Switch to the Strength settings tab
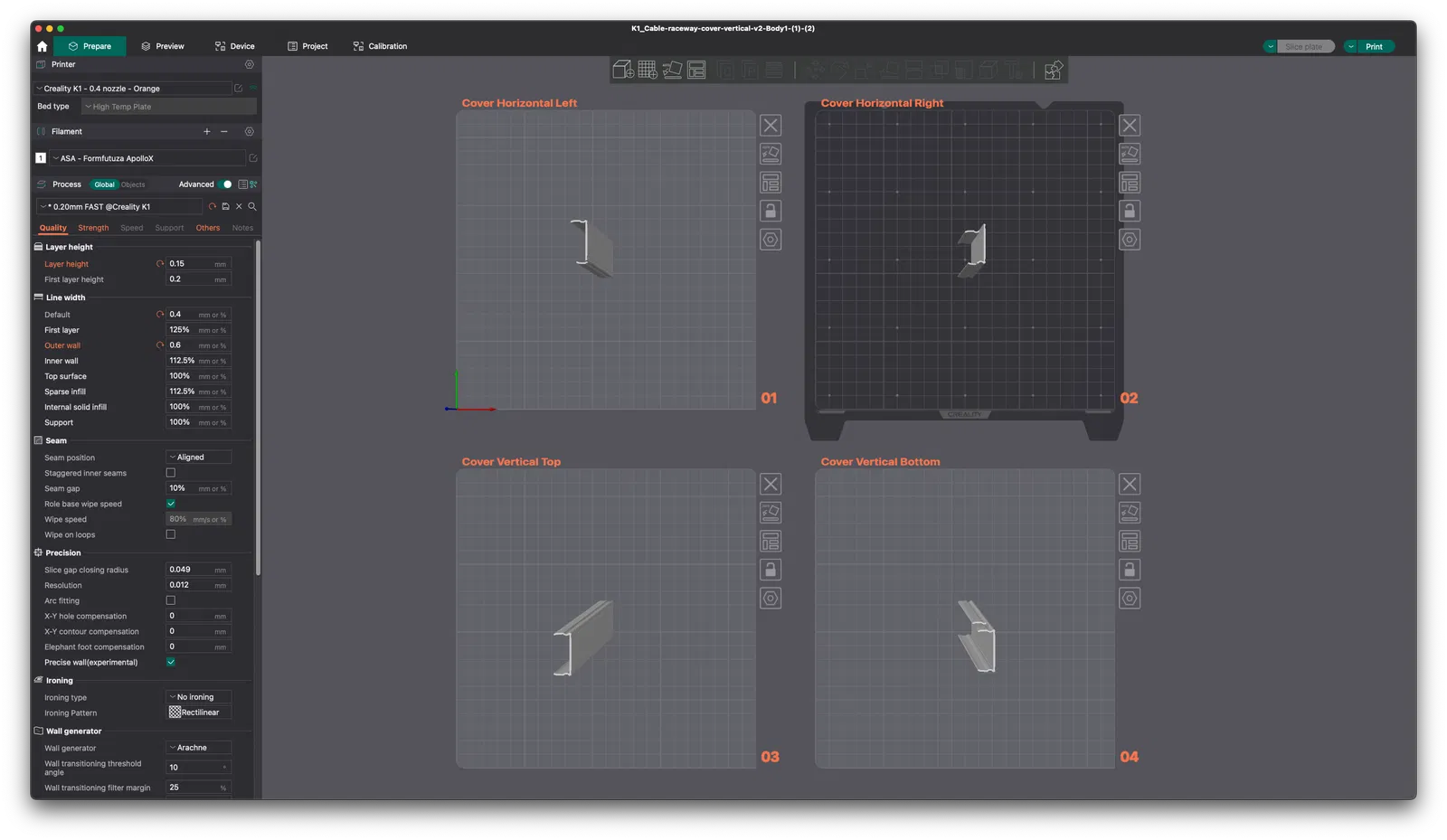This screenshot has width=1447, height=840. [93, 228]
